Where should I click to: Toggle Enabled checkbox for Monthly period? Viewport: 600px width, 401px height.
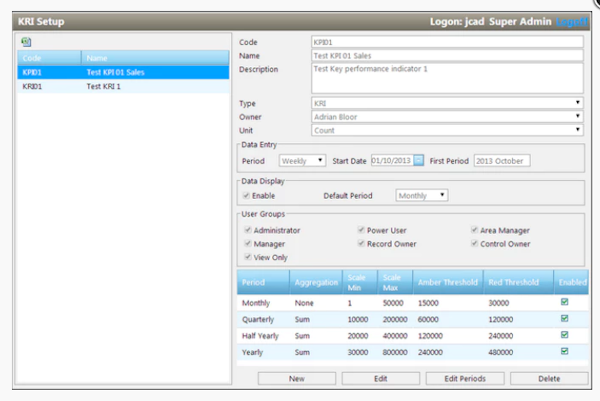pyautogui.click(x=564, y=302)
